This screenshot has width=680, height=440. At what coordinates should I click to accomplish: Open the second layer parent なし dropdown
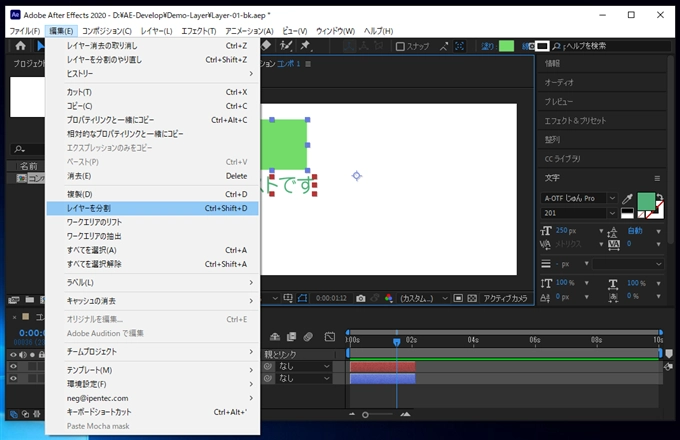(x=304, y=378)
